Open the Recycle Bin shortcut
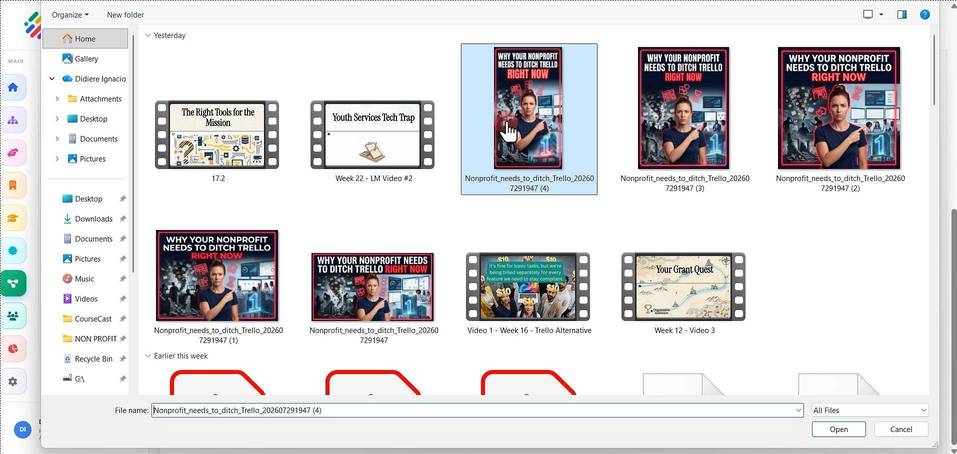The image size is (957, 454). coord(93,359)
